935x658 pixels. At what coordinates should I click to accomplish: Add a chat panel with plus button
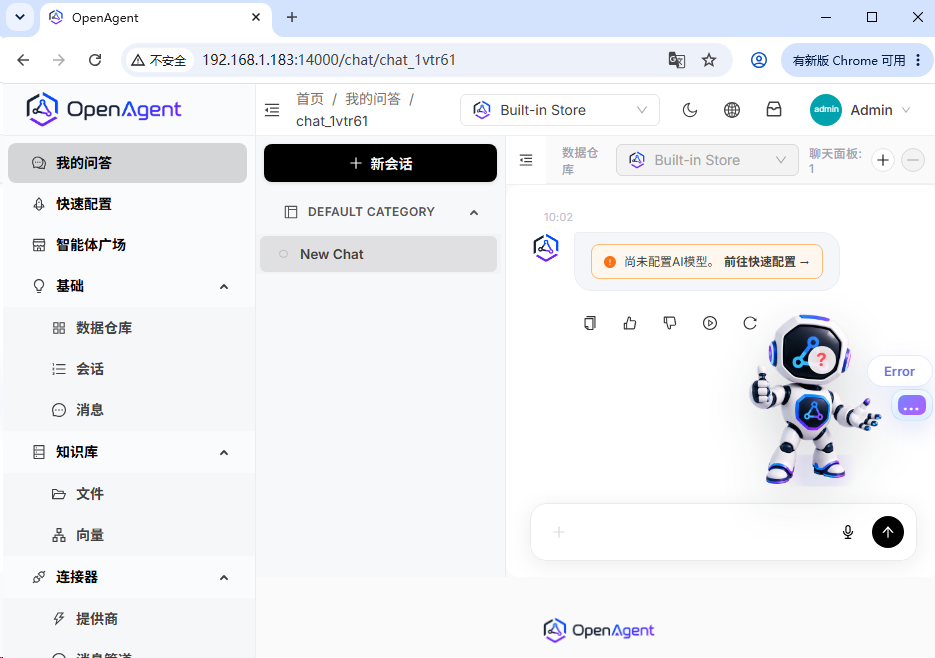coord(883,160)
